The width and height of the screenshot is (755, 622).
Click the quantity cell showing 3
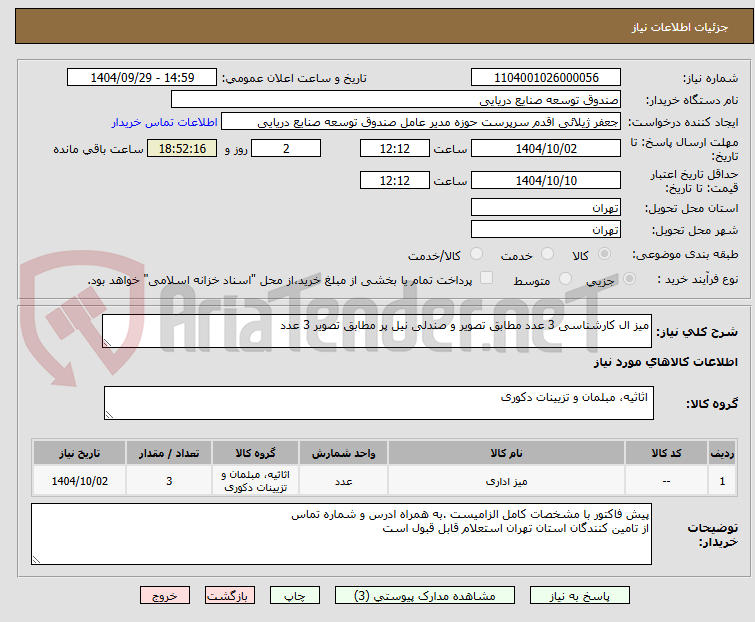169,481
